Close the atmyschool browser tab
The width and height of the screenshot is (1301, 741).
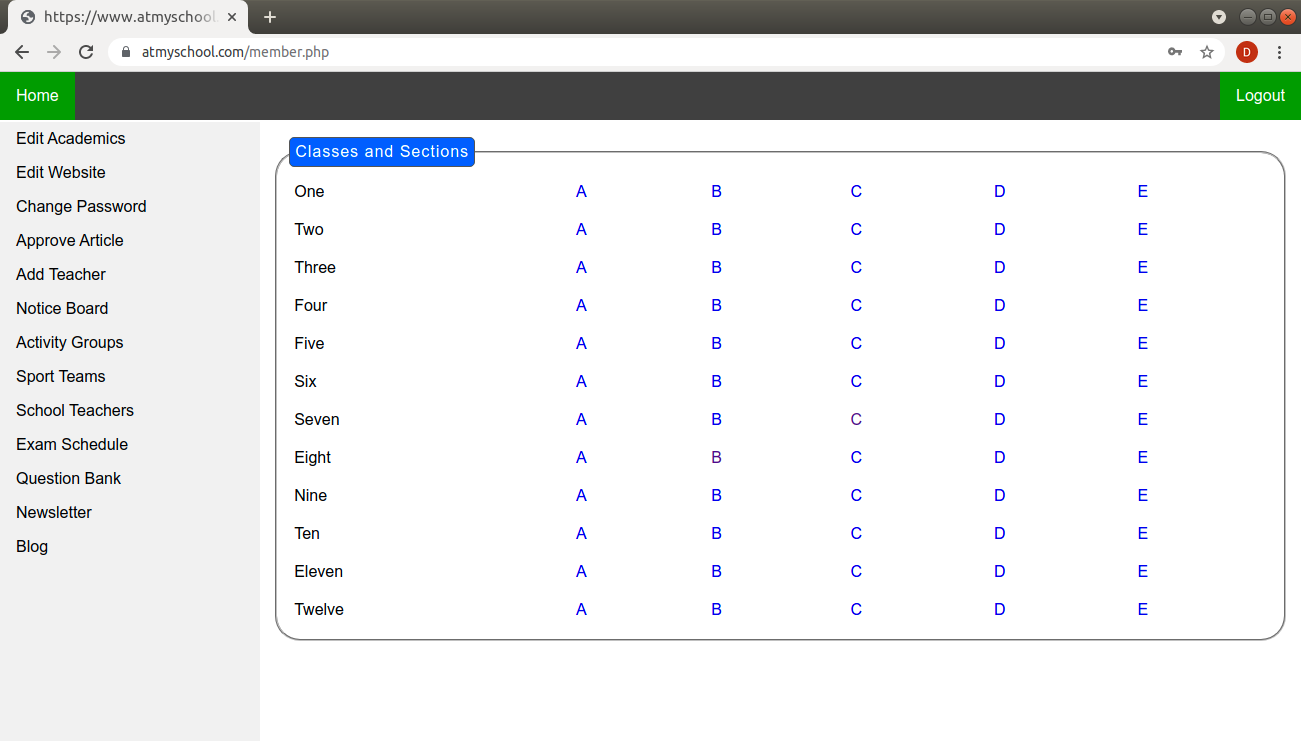tap(232, 17)
